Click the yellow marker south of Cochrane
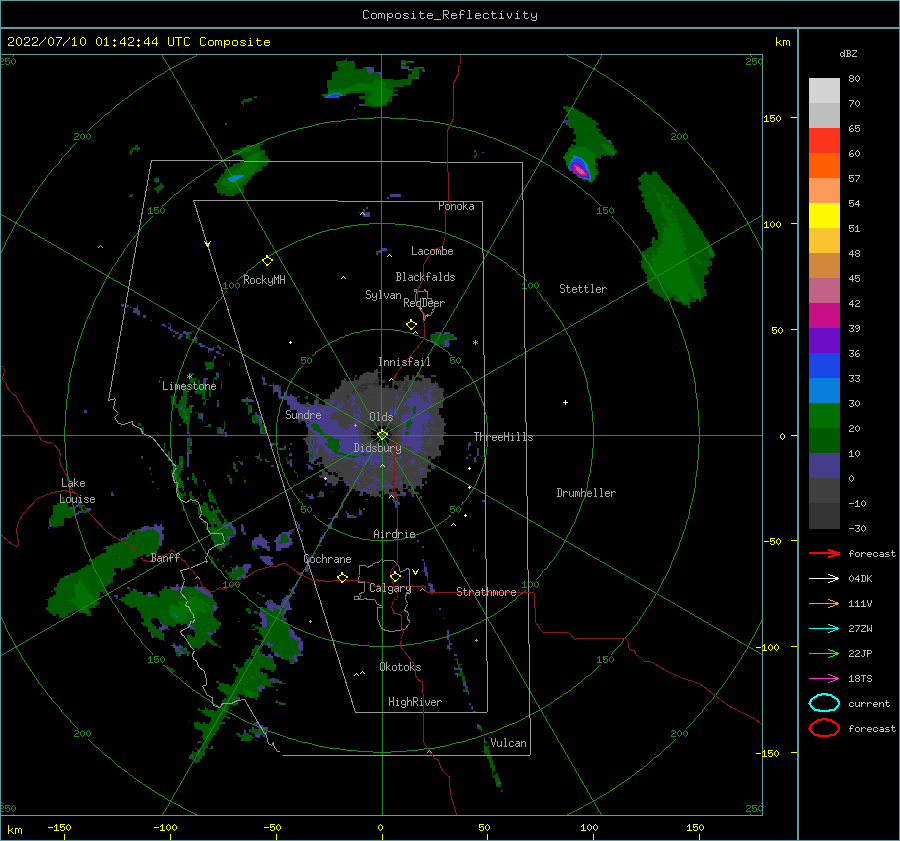The image size is (900, 841). click(x=342, y=577)
